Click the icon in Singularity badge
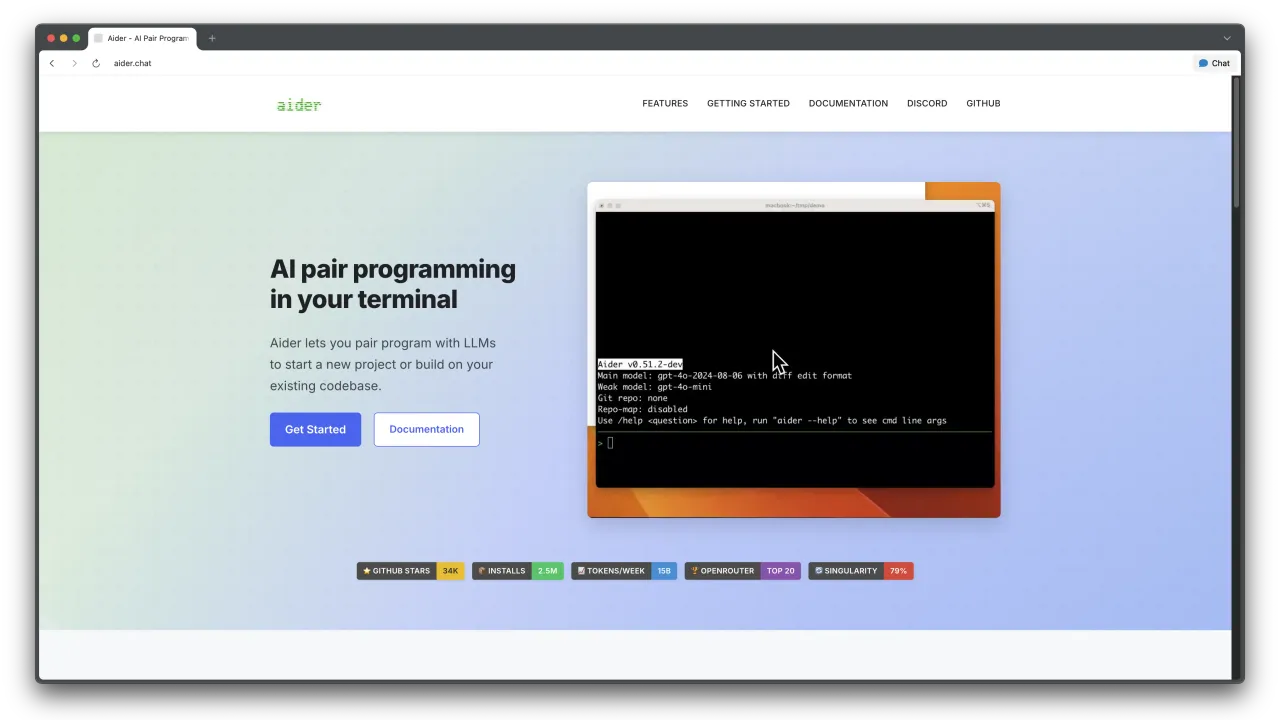The height and width of the screenshot is (720, 1280). point(819,571)
